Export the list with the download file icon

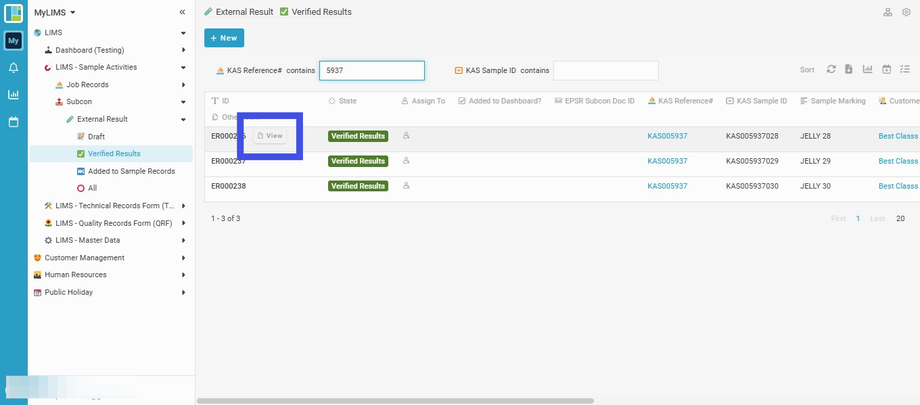(x=848, y=69)
